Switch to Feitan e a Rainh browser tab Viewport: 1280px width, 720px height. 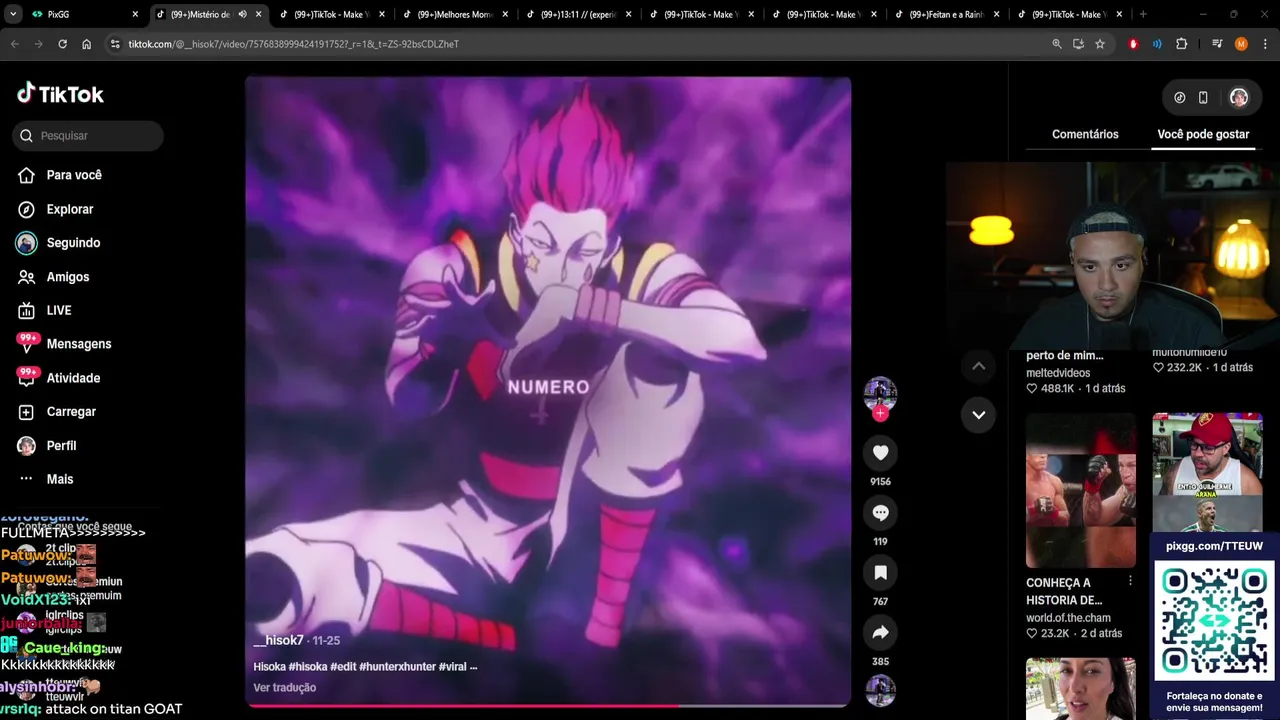(x=947, y=14)
